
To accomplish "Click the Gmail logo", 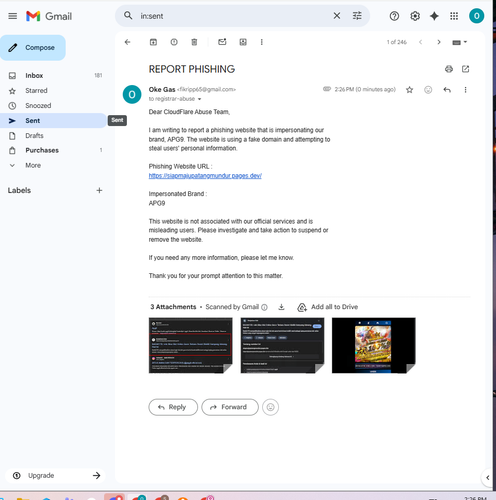I will [x=49, y=16].
